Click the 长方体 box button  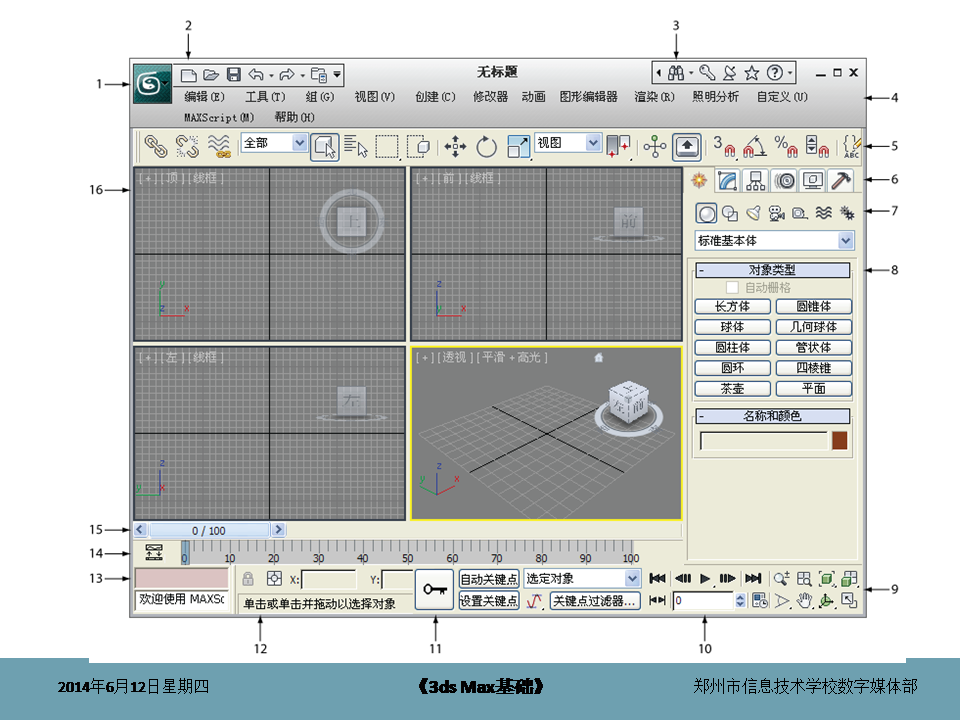tap(732, 307)
